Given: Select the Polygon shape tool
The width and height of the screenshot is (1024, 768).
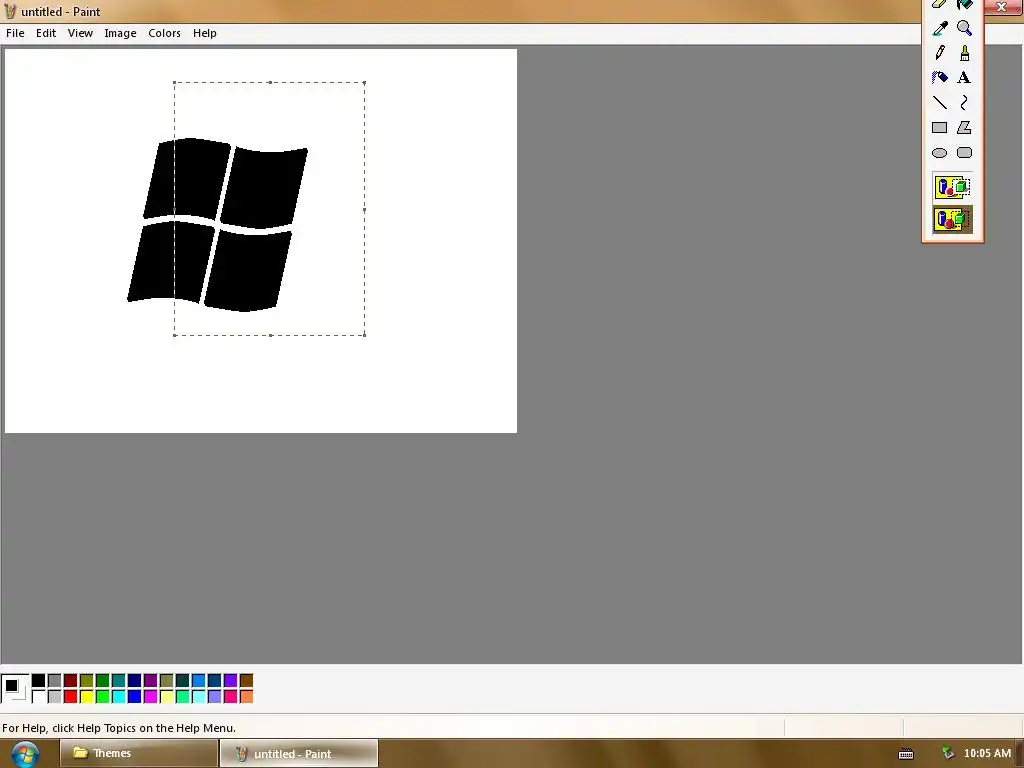Looking at the screenshot, I should tap(965, 127).
